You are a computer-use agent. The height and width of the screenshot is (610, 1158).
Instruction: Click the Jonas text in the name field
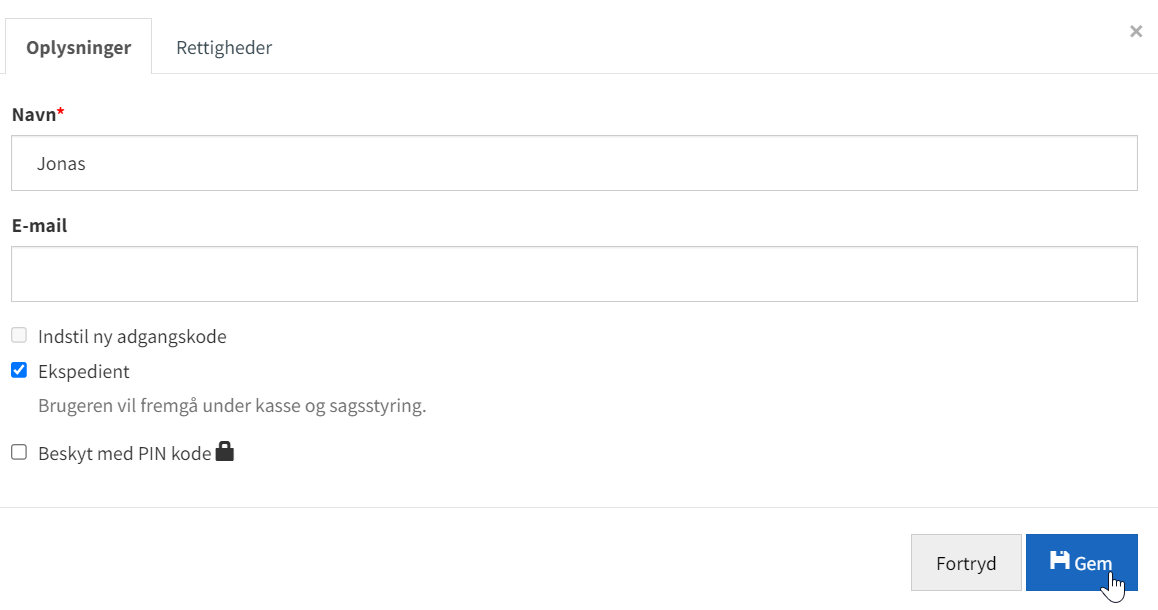pyautogui.click(x=61, y=164)
